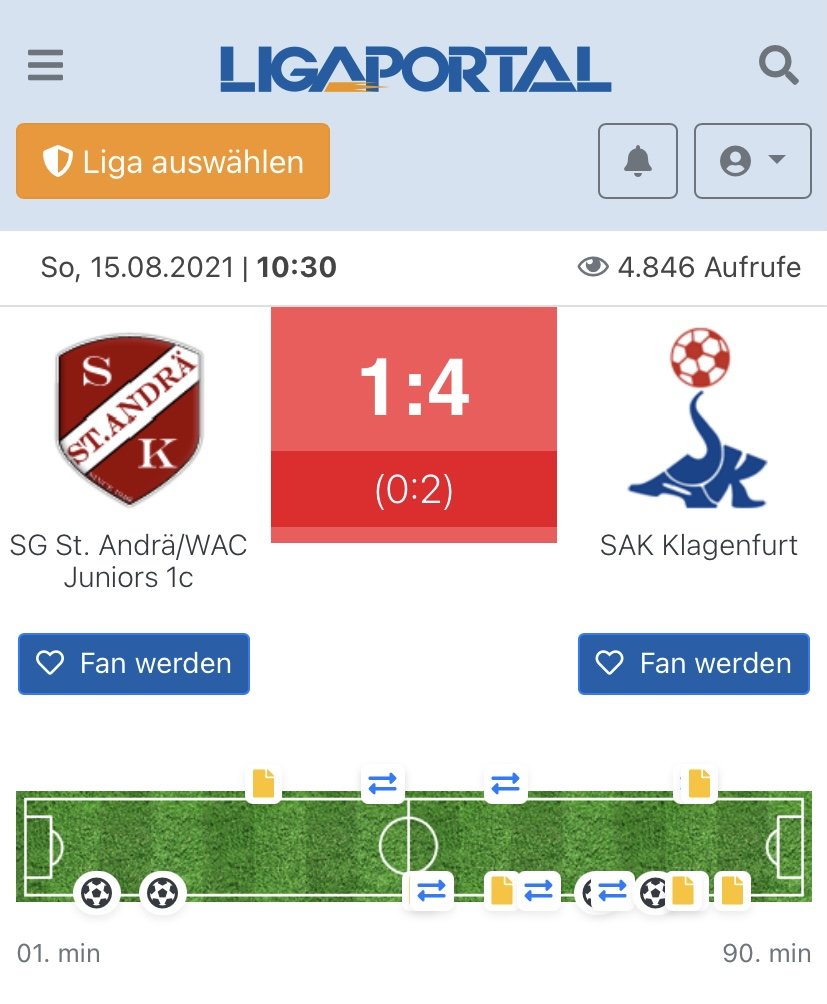Click the last yellow card below the pitch
Viewport: 827px width, 1004px height.
(732, 891)
